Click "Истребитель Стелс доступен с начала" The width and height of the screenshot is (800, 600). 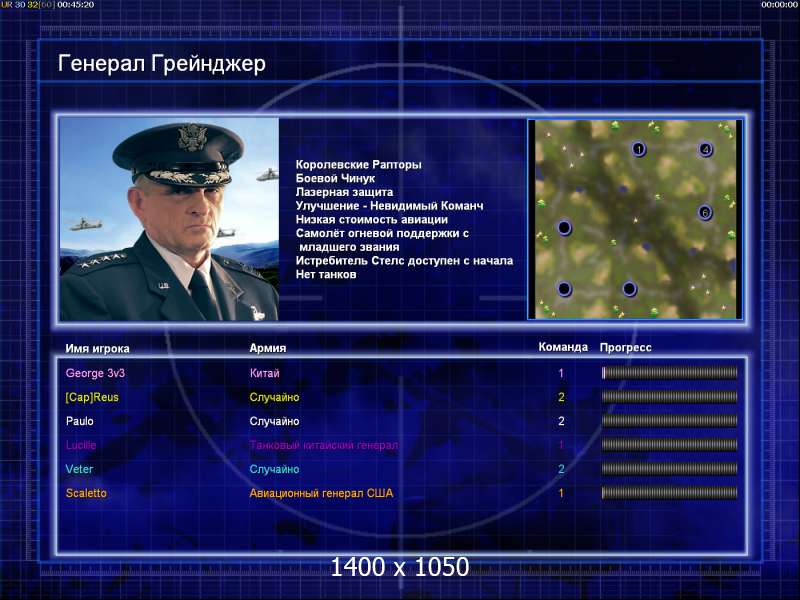pyautogui.click(x=405, y=261)
